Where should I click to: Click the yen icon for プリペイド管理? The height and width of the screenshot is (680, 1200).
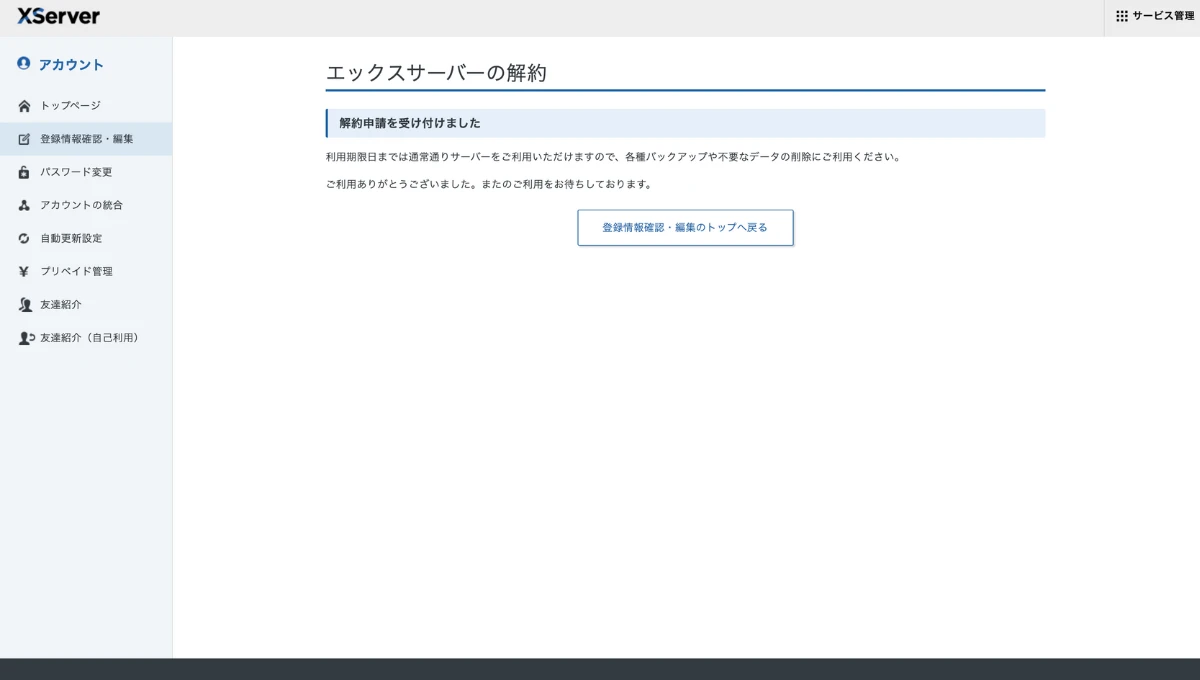25,271
